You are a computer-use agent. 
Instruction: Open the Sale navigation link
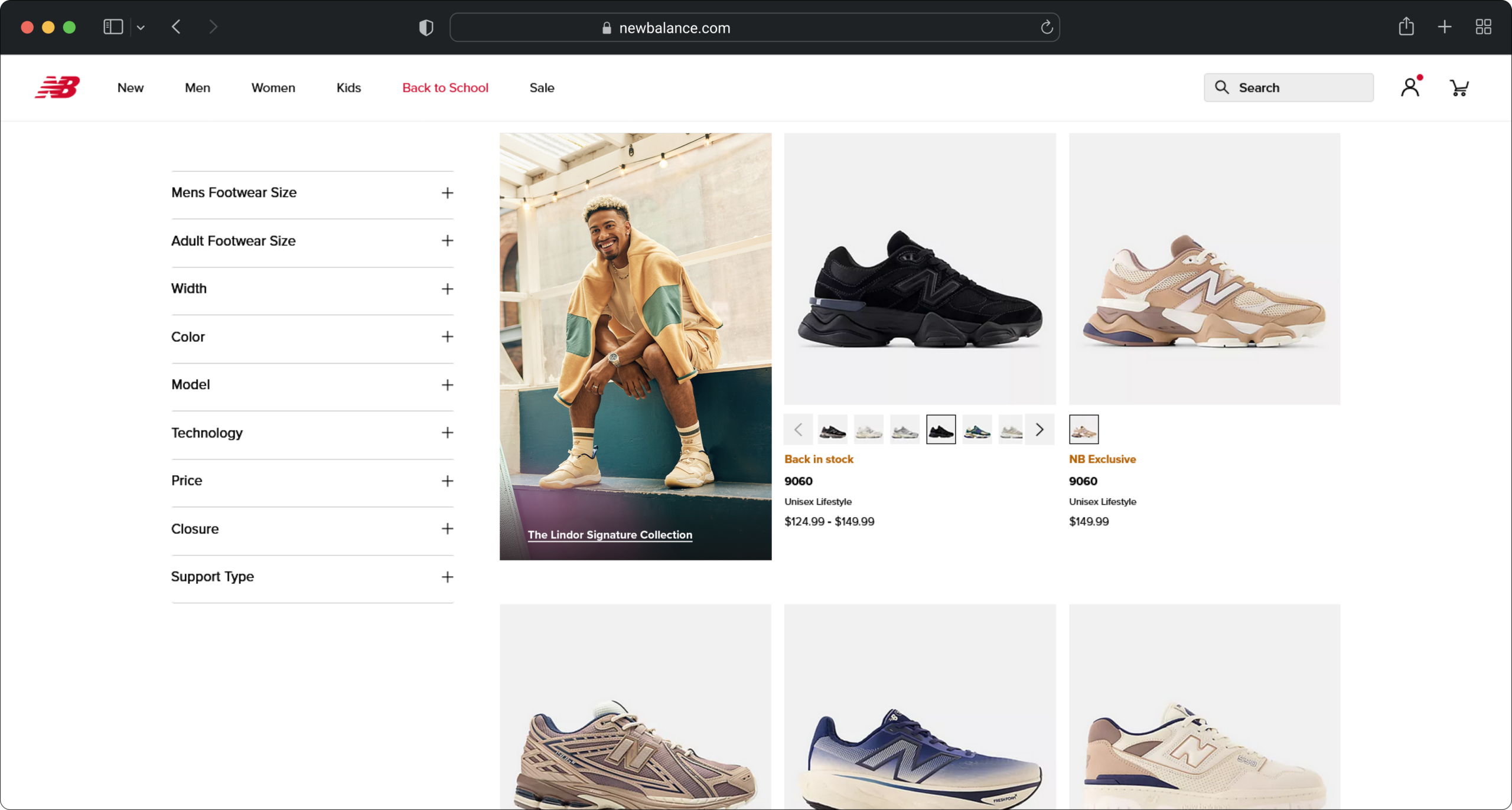tap(541, 87)
